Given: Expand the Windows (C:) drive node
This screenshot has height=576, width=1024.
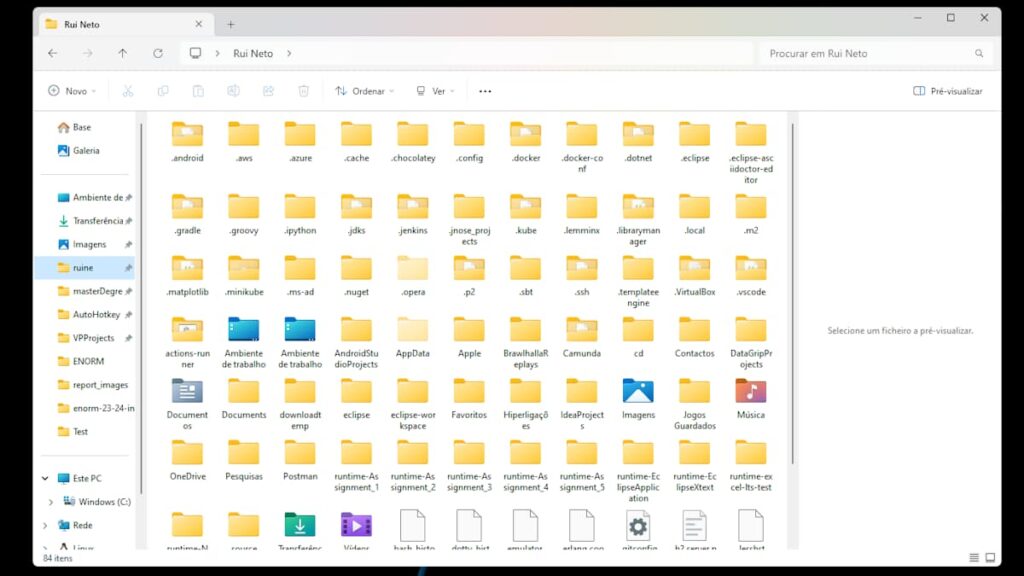Looking at the screenshot, I should pos(51,502).
